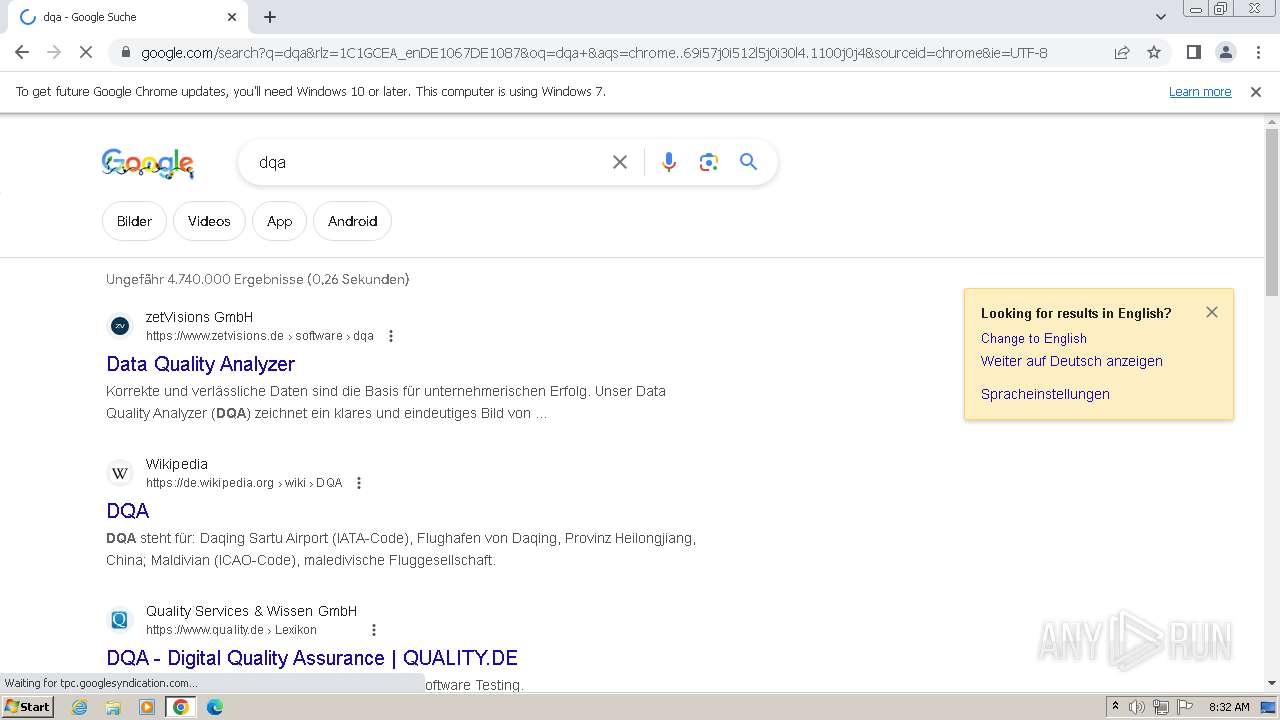1280x720 pixels.
Task: Open Data Quality Analyzer result
Action: tap(200, 364)
